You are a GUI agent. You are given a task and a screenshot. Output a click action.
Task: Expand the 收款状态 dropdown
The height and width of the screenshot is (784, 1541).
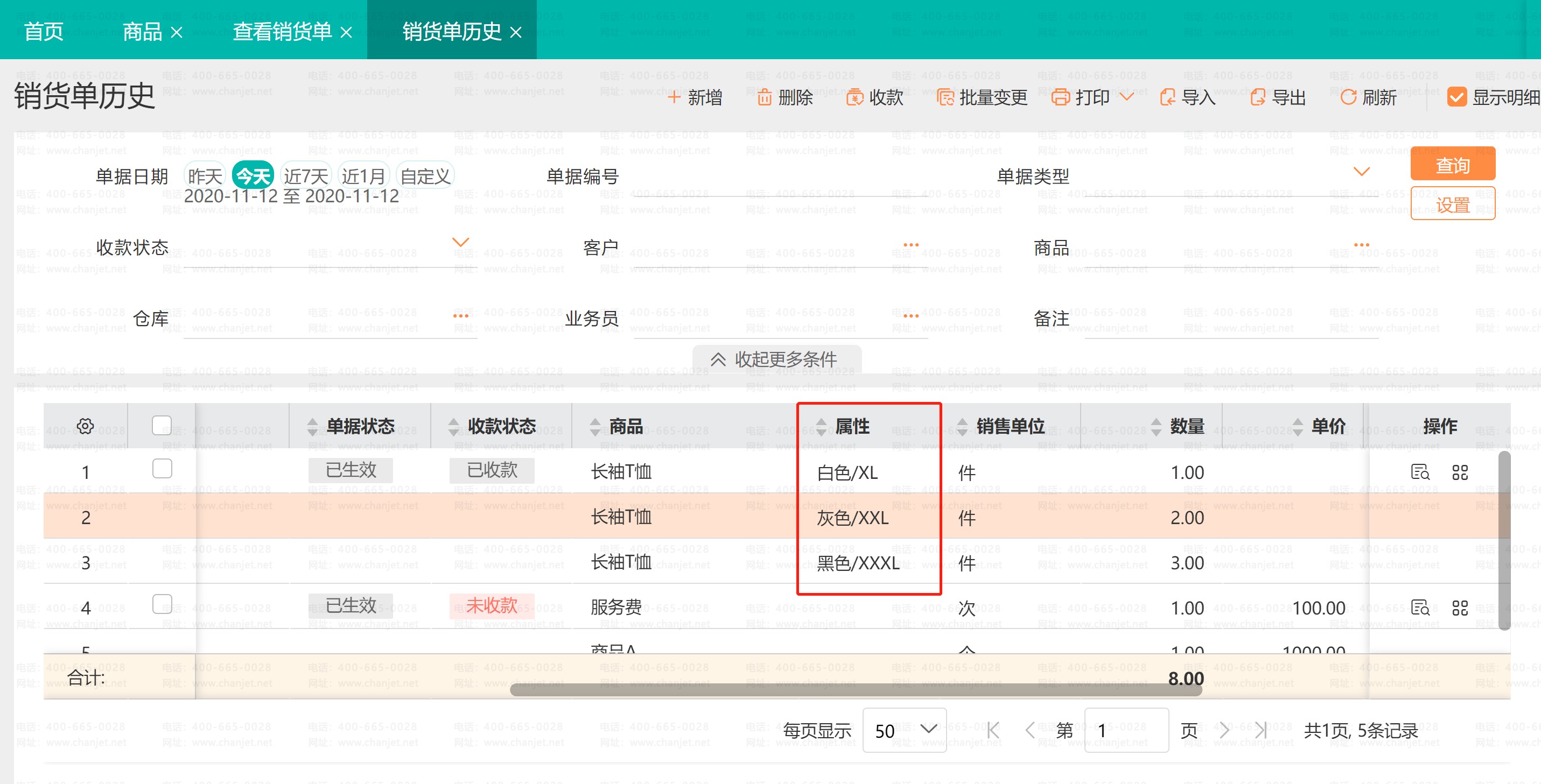point(460,242)
